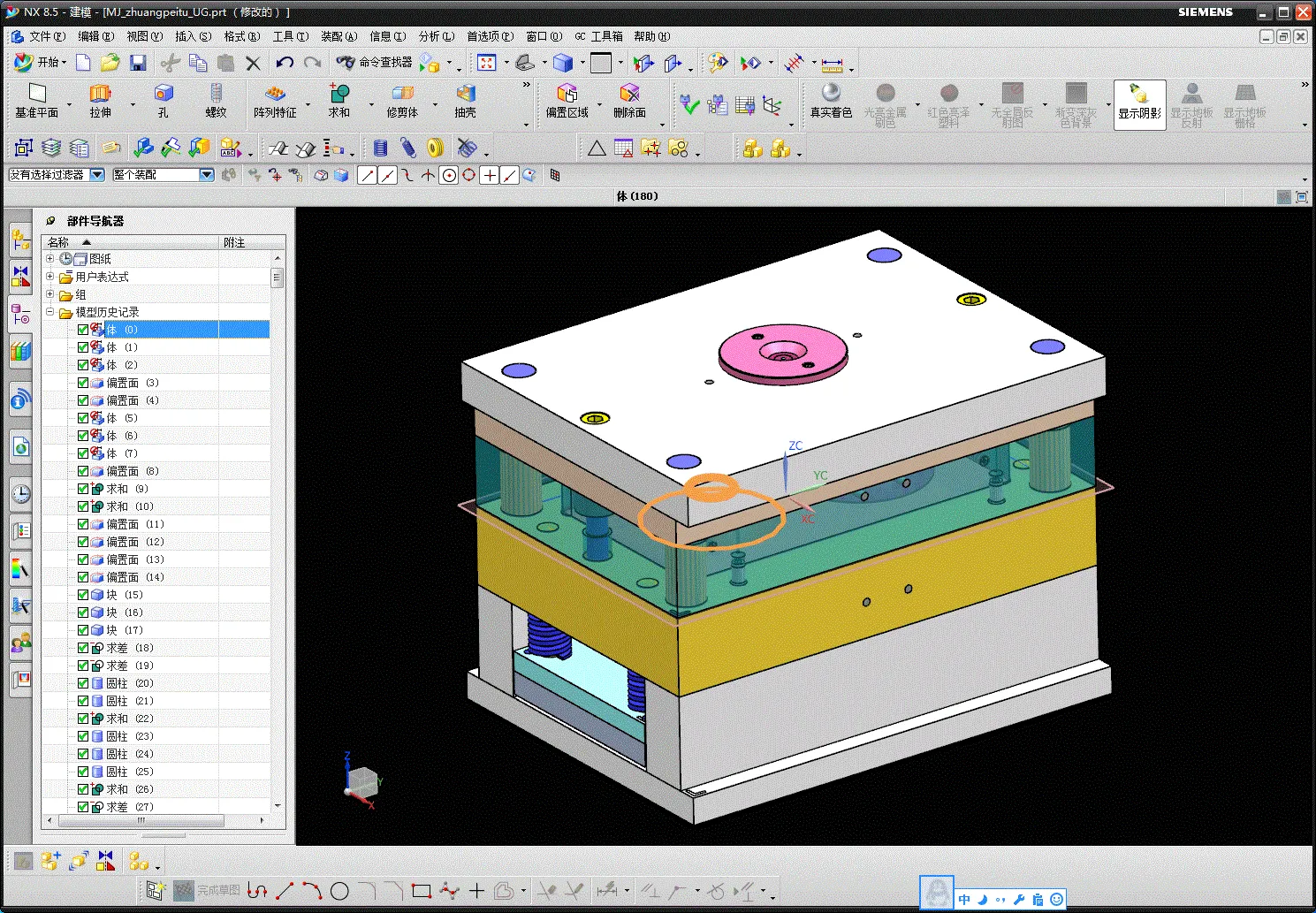Click the True Shading (真实着色) icon
Image resolution: width=1316 pixels, height=913 pixels.
[831, 94]
